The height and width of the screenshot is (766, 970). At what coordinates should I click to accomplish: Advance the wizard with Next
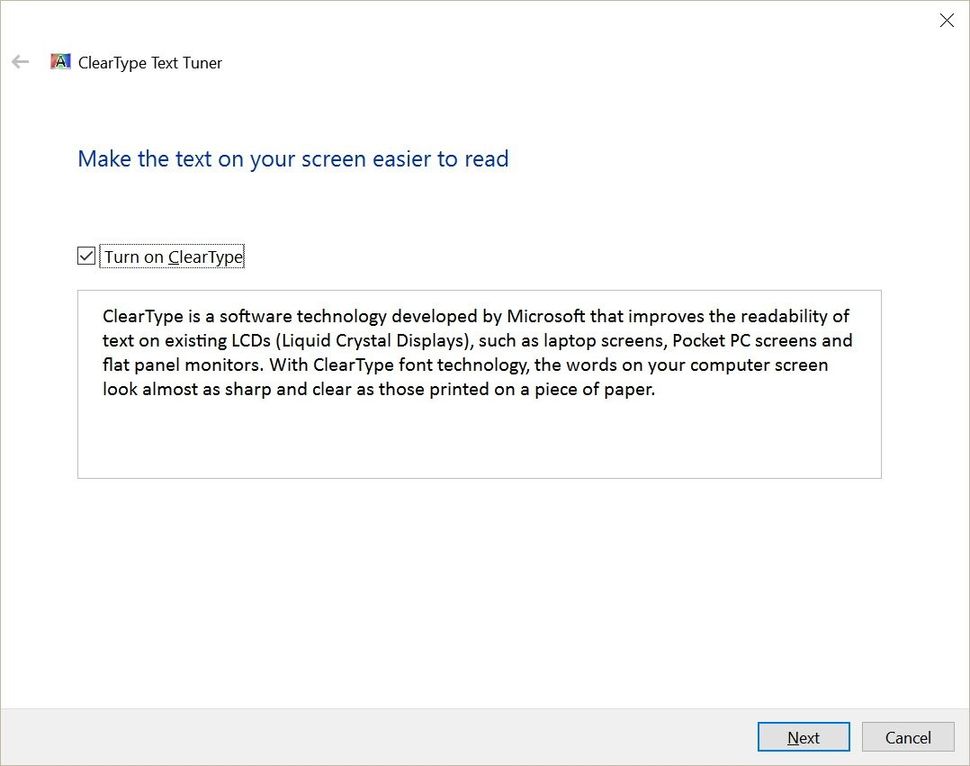pos(803,737)
